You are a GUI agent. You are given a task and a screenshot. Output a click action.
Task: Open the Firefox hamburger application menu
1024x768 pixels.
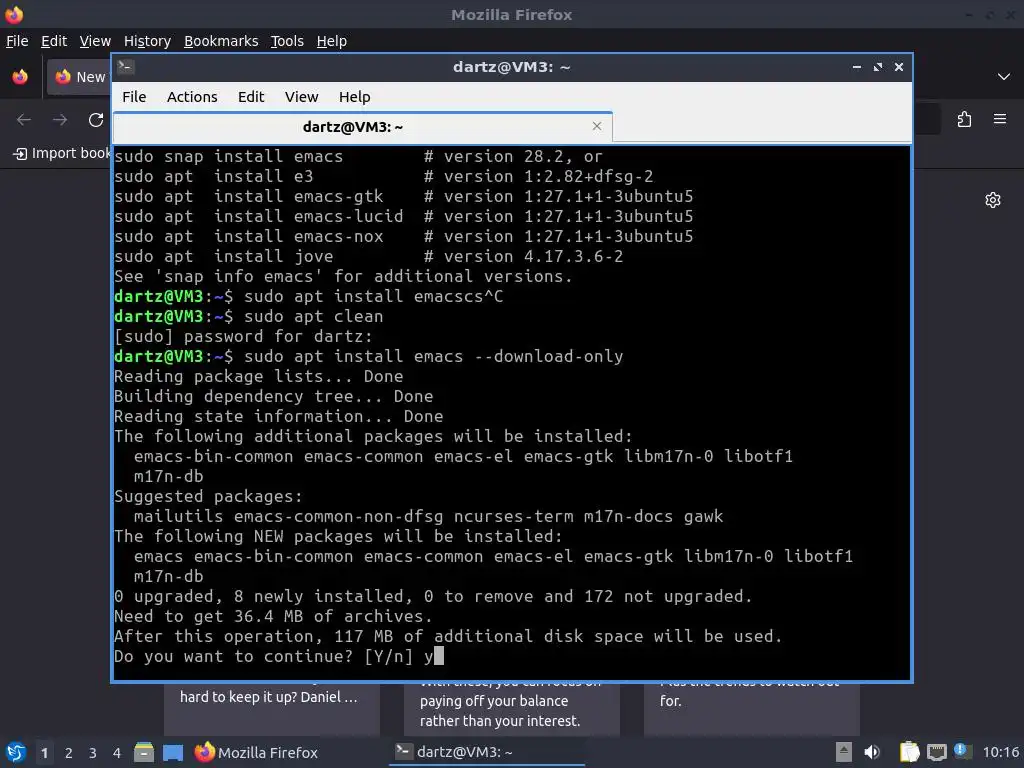coord(1000,120)
